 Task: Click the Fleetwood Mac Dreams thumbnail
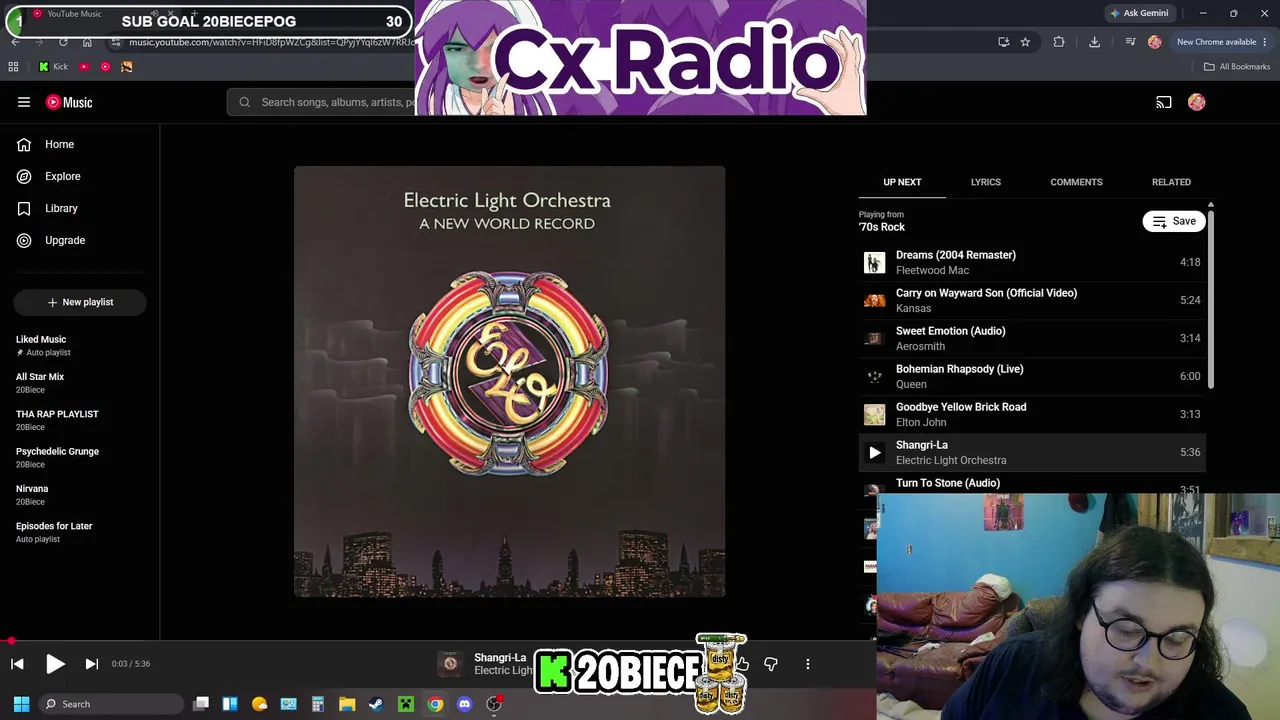coord(875,262)
